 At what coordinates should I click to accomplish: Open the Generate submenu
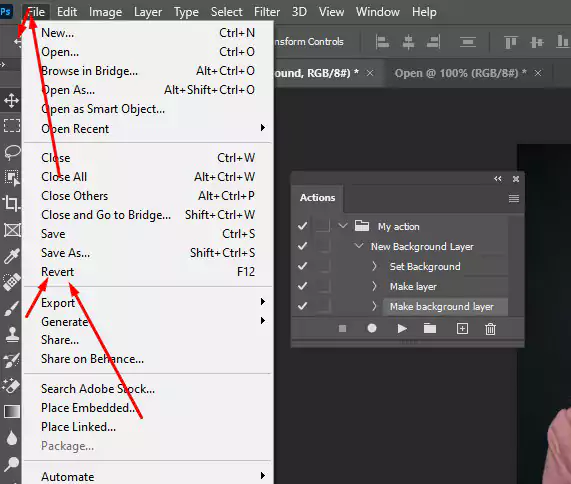(x=148, y=322)
